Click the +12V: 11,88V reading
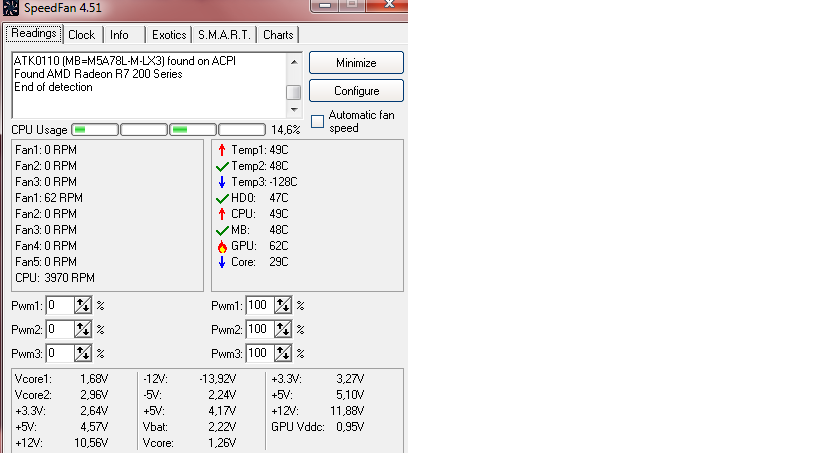This screenshot has height=460, width=816. pyautogui.click(x=317, y=411)
